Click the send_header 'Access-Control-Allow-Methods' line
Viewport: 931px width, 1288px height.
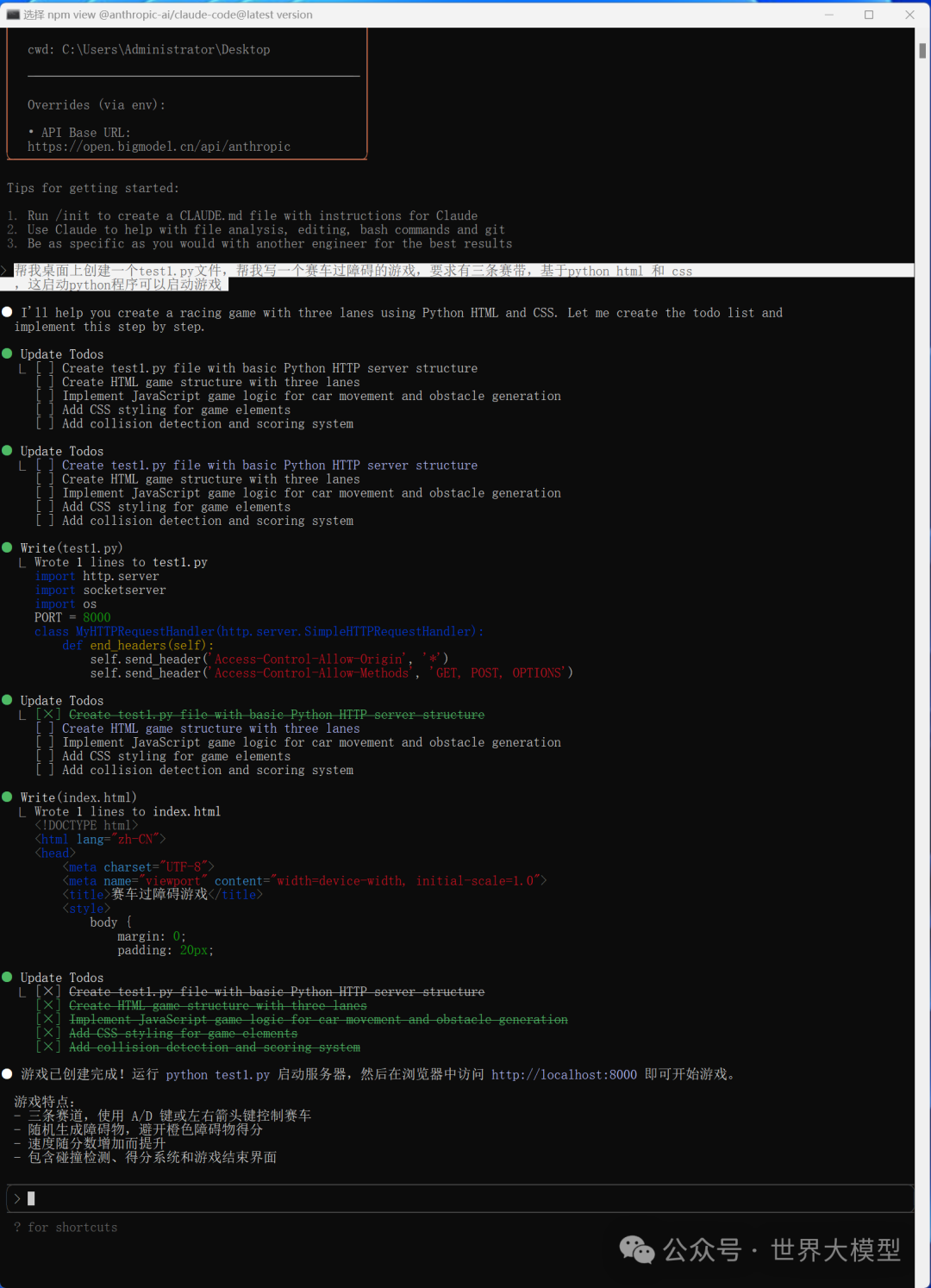(331, 672)
